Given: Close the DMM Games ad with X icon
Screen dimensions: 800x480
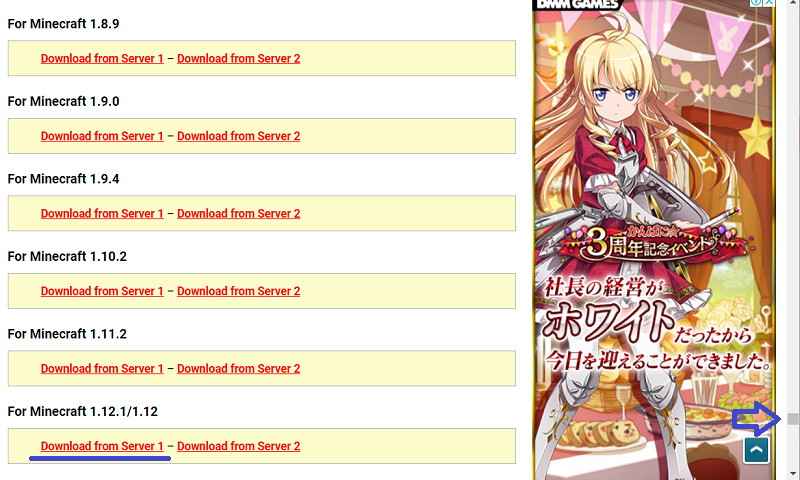Looking at the screenshot, I should [769, 3].
